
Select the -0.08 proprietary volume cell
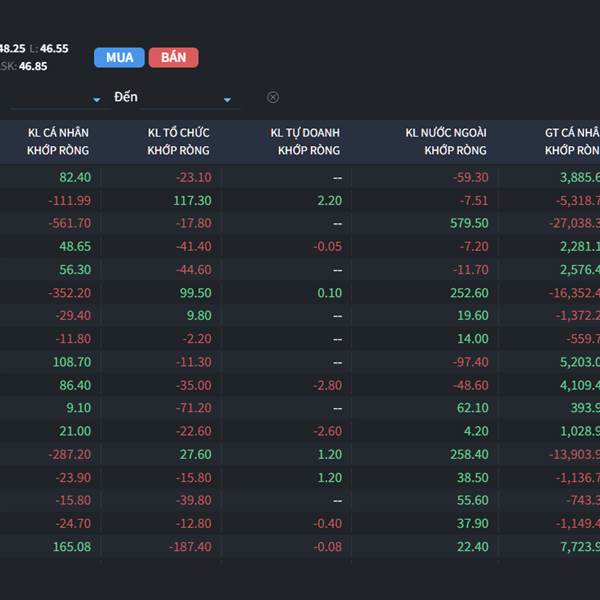328,546
